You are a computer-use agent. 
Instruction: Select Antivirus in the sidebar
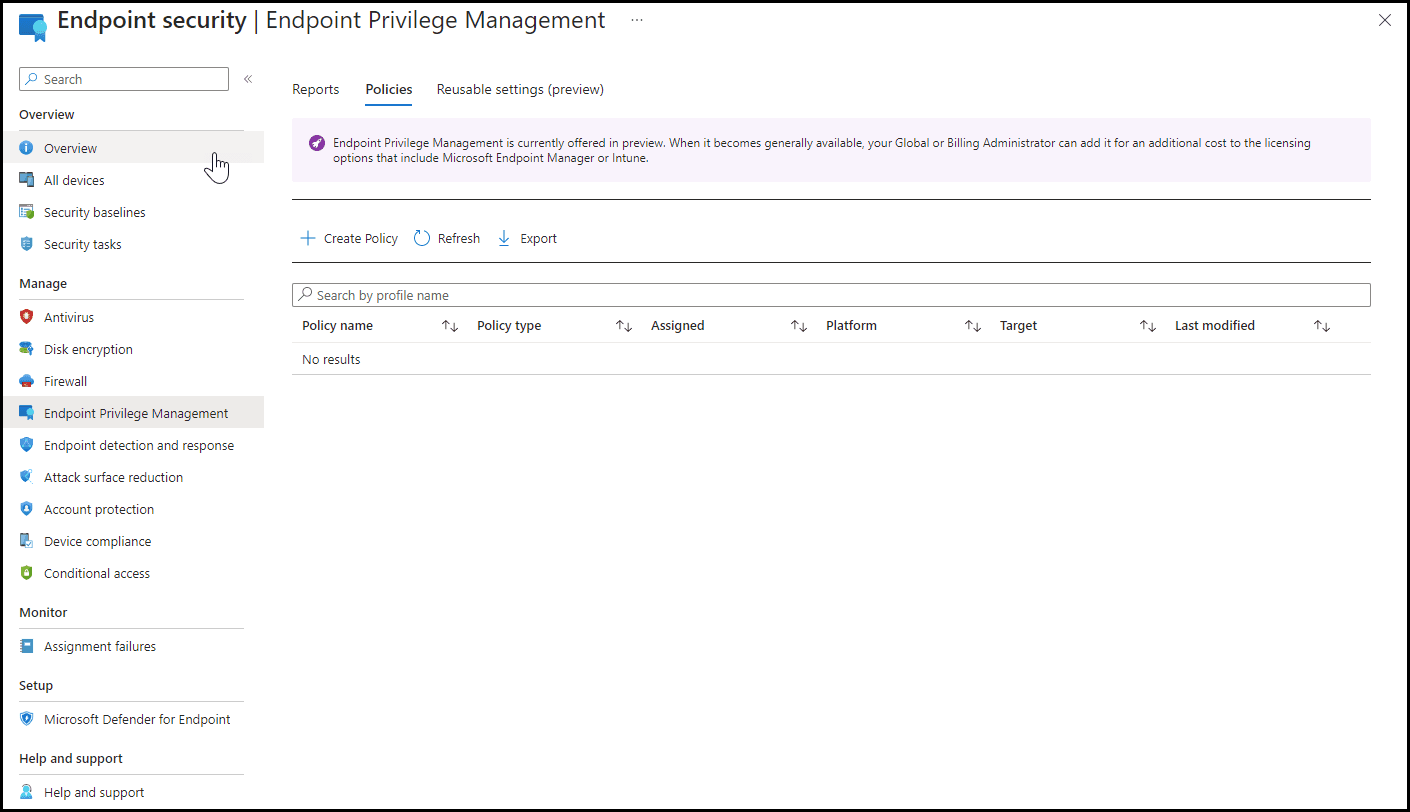(70, 317)
